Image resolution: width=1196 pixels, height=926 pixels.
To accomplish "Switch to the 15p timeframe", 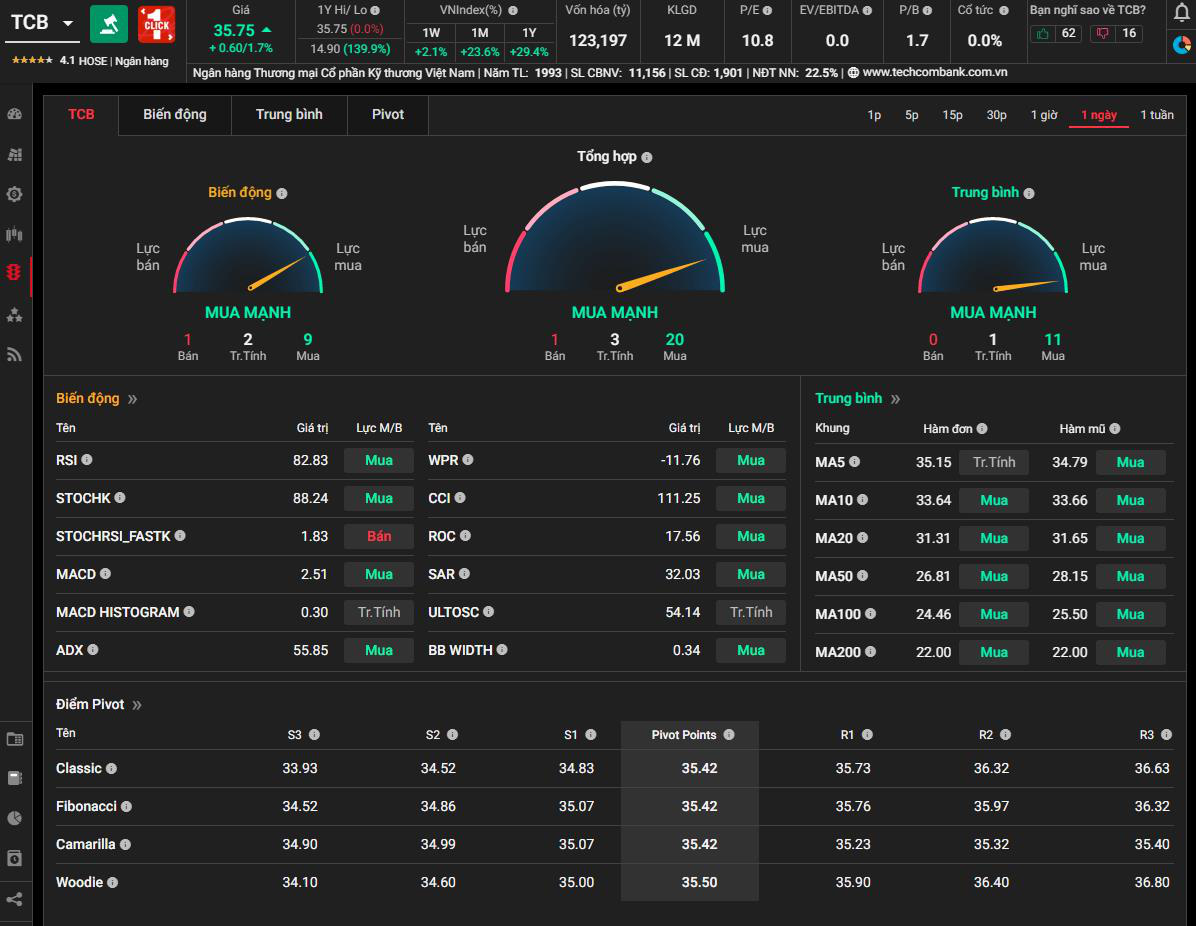I will (952, 115).
